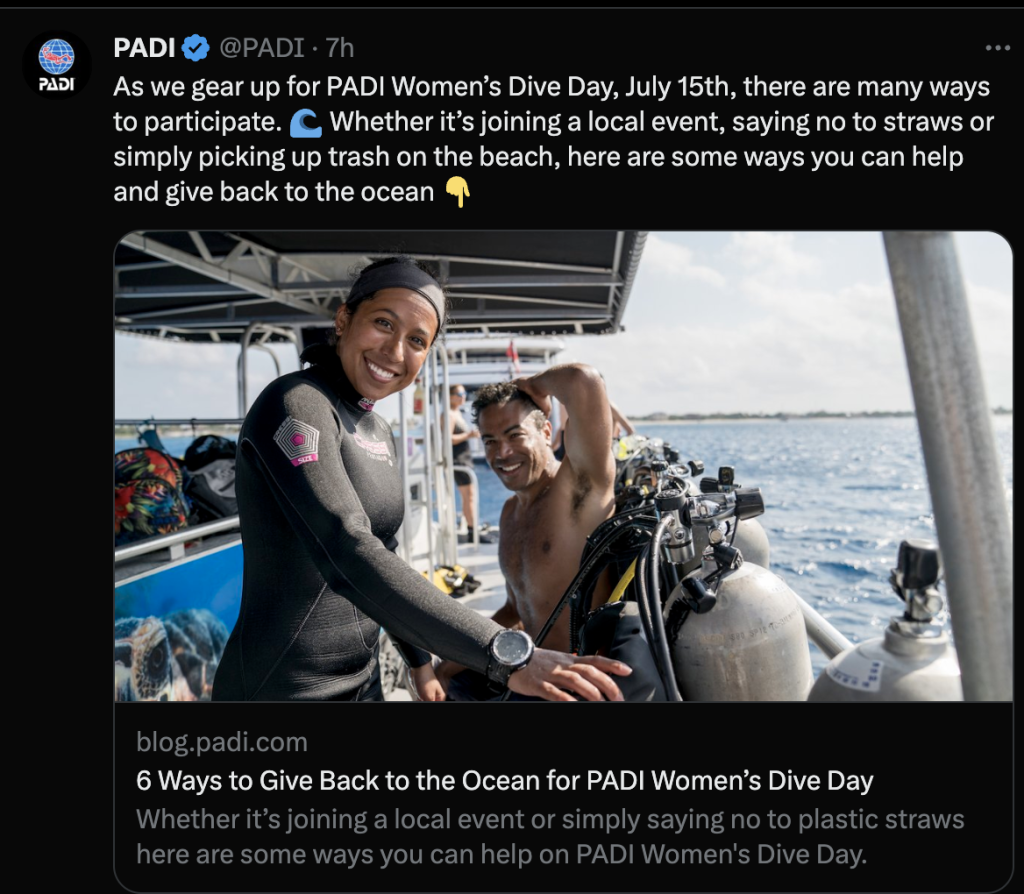Open article titled 6 Ways to Give Back
The image size is (1024, 894).
click(x=504, y=780)
